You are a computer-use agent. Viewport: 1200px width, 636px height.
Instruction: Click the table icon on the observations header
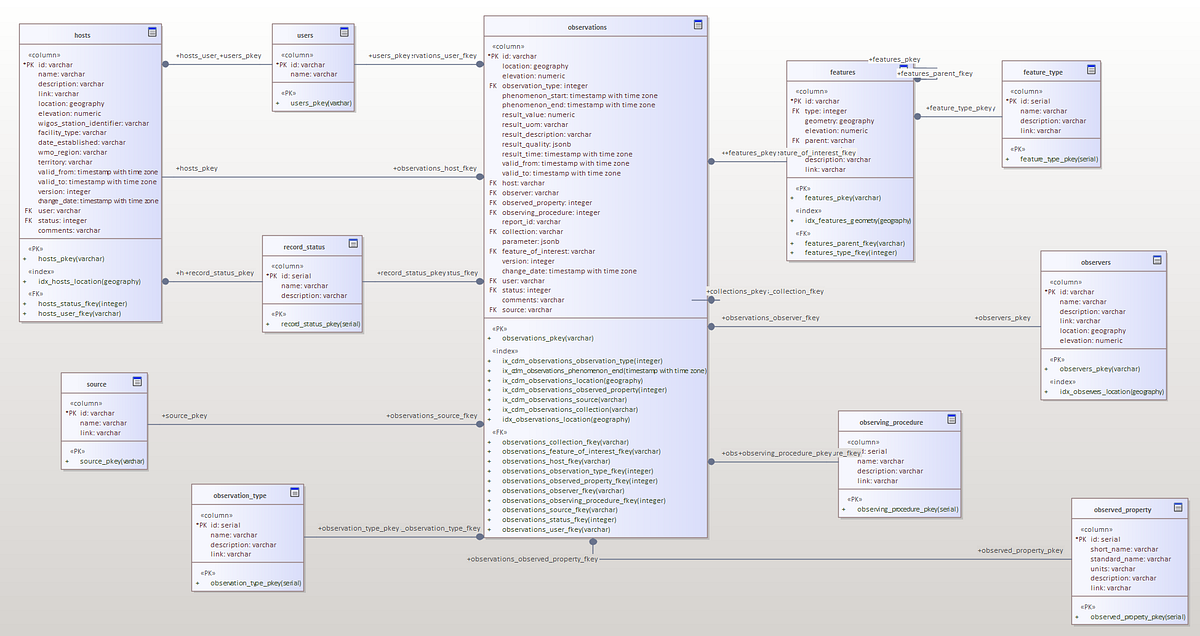pos(698,25)
